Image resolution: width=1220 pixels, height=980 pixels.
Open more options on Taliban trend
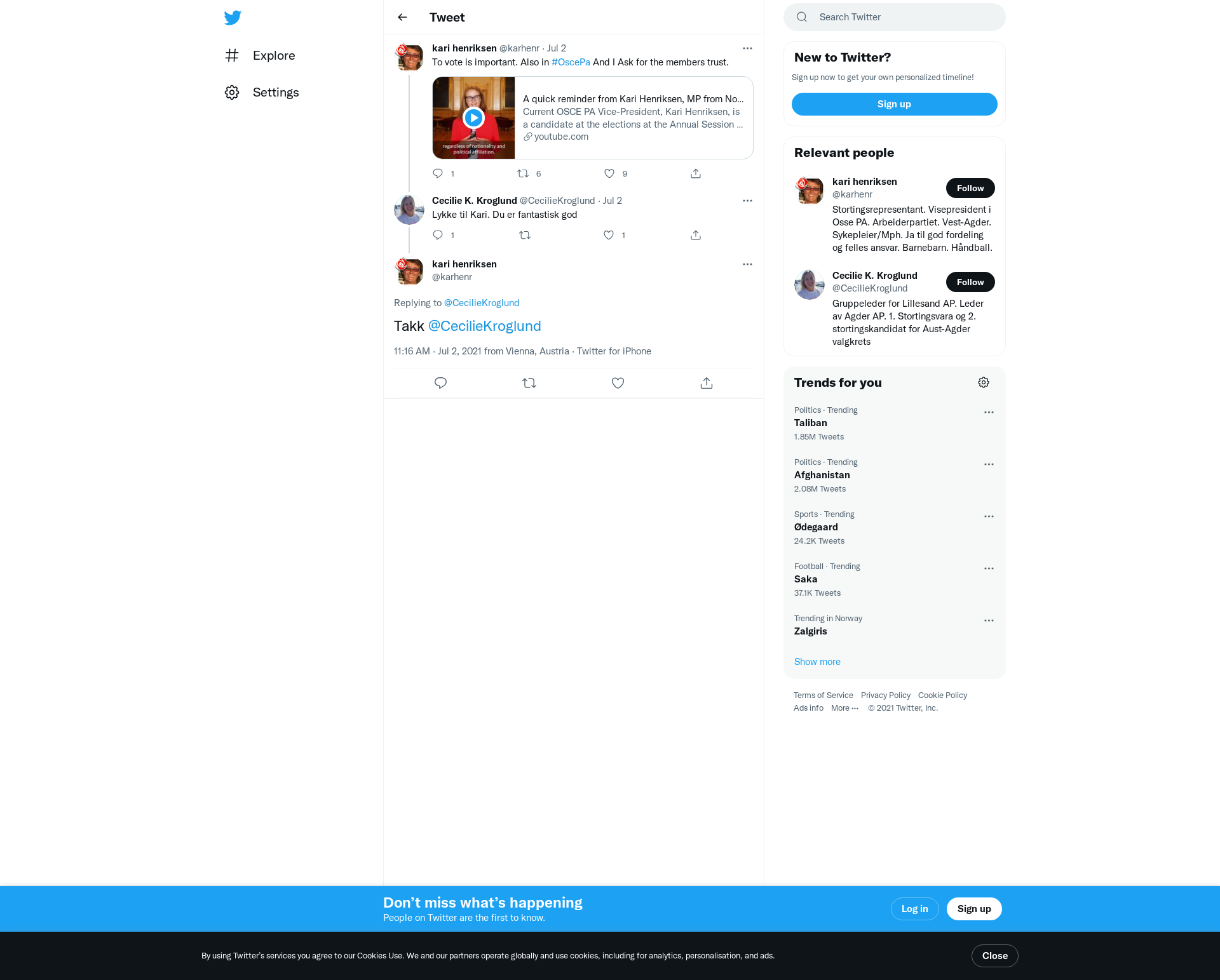tap(989, 412)
